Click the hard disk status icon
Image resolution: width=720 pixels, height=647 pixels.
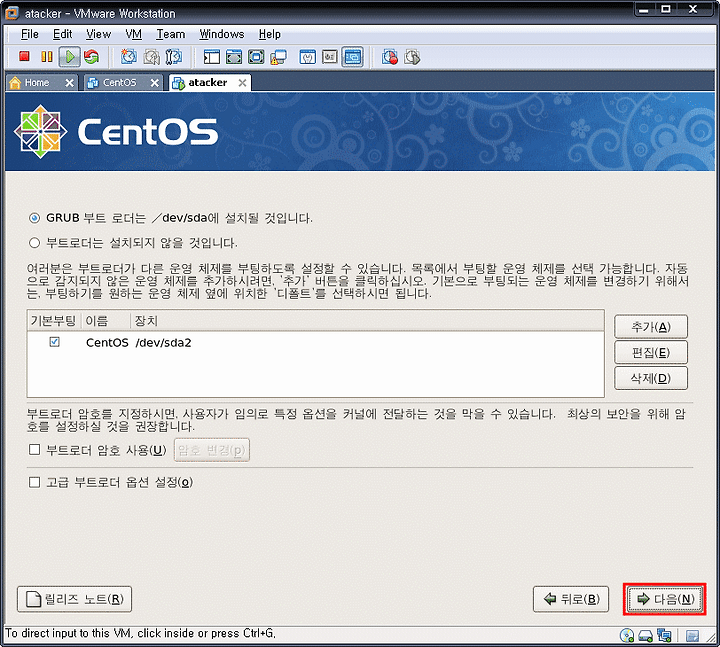coord(646,636)
